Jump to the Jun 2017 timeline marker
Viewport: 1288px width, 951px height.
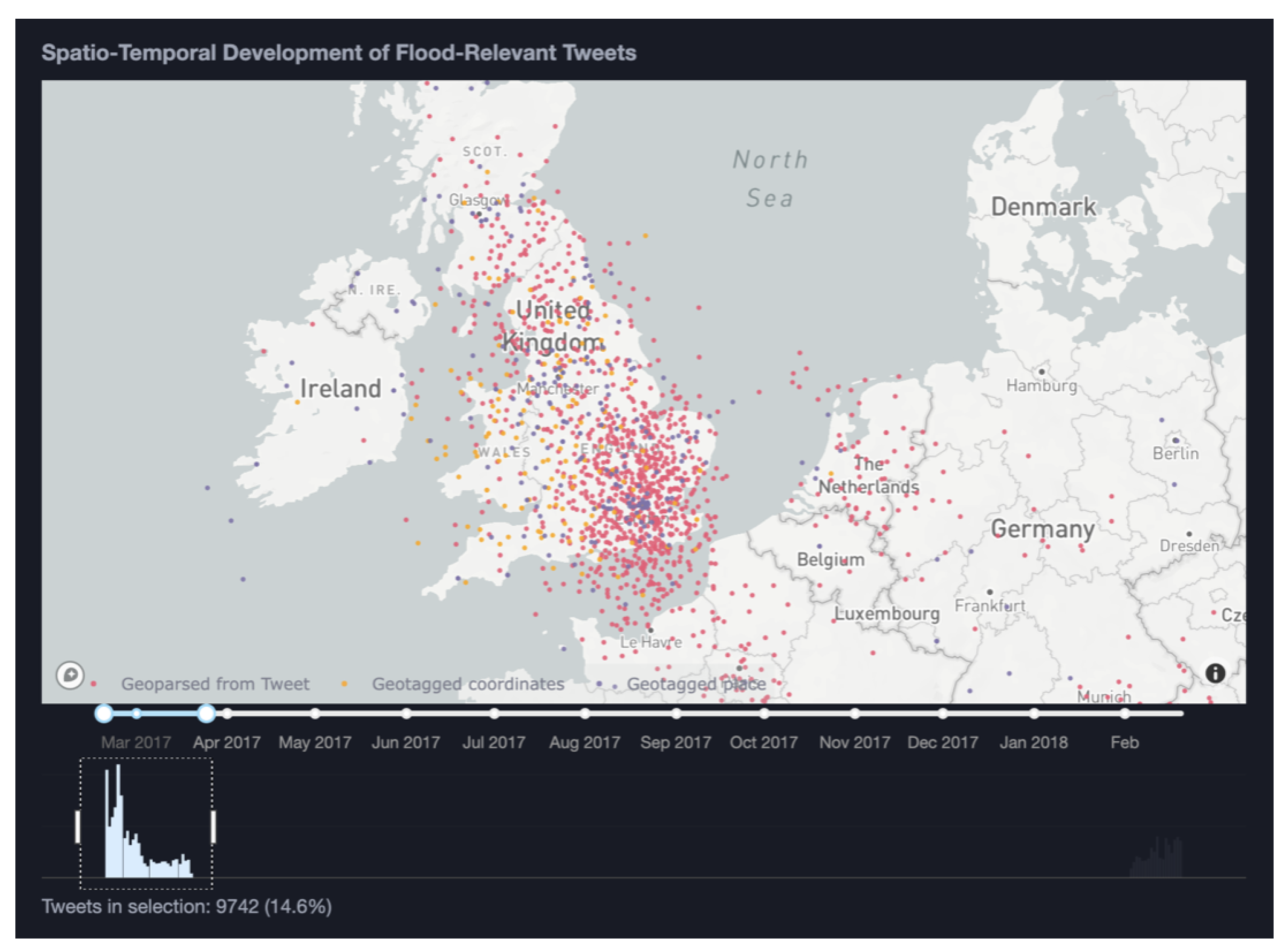tap(406, 713)
